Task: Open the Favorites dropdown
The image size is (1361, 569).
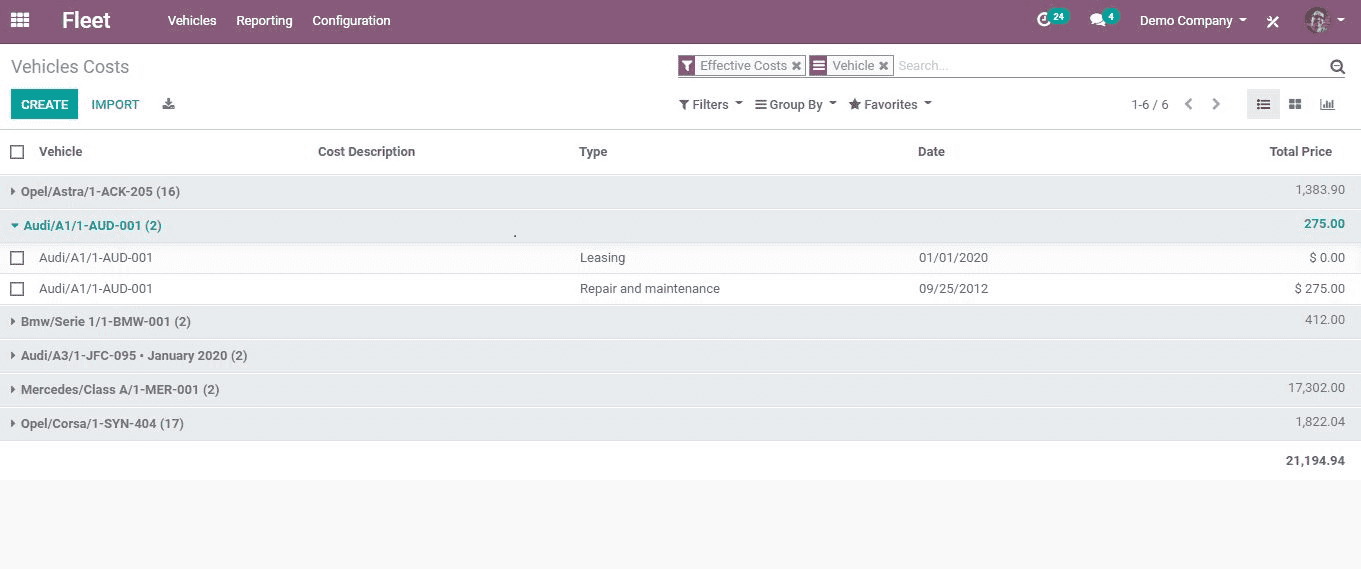Action: pyautogui.click(x=890, y=104)
